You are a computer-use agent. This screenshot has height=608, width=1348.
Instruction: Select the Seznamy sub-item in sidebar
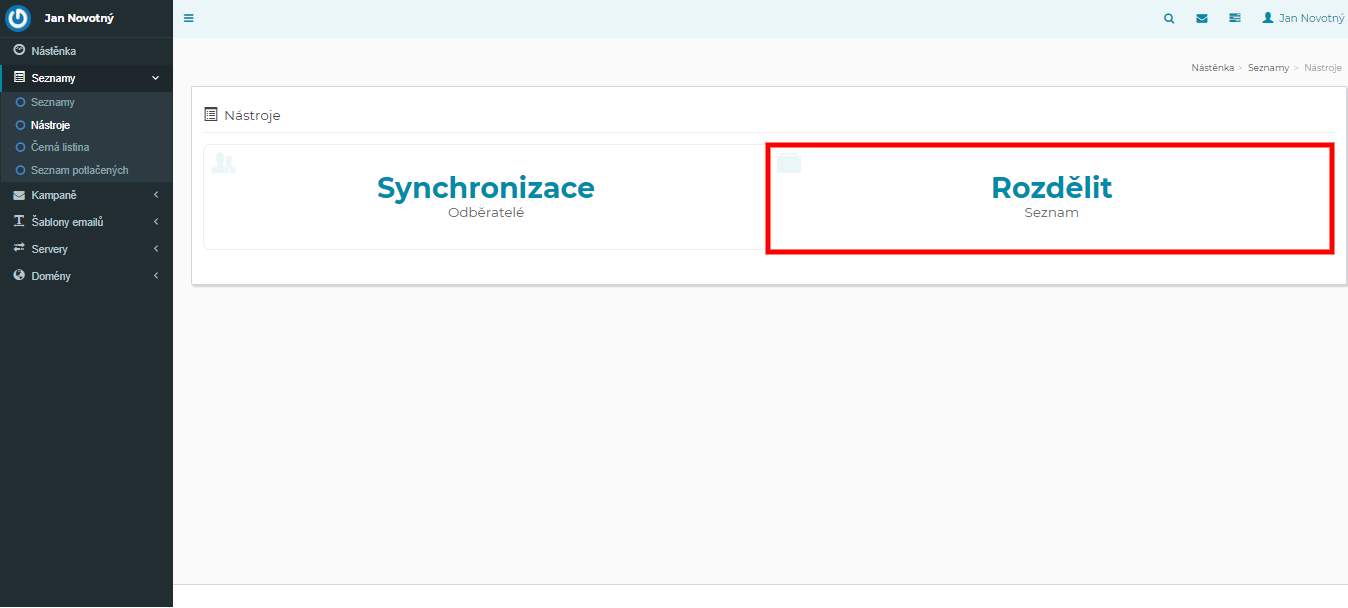52,102
